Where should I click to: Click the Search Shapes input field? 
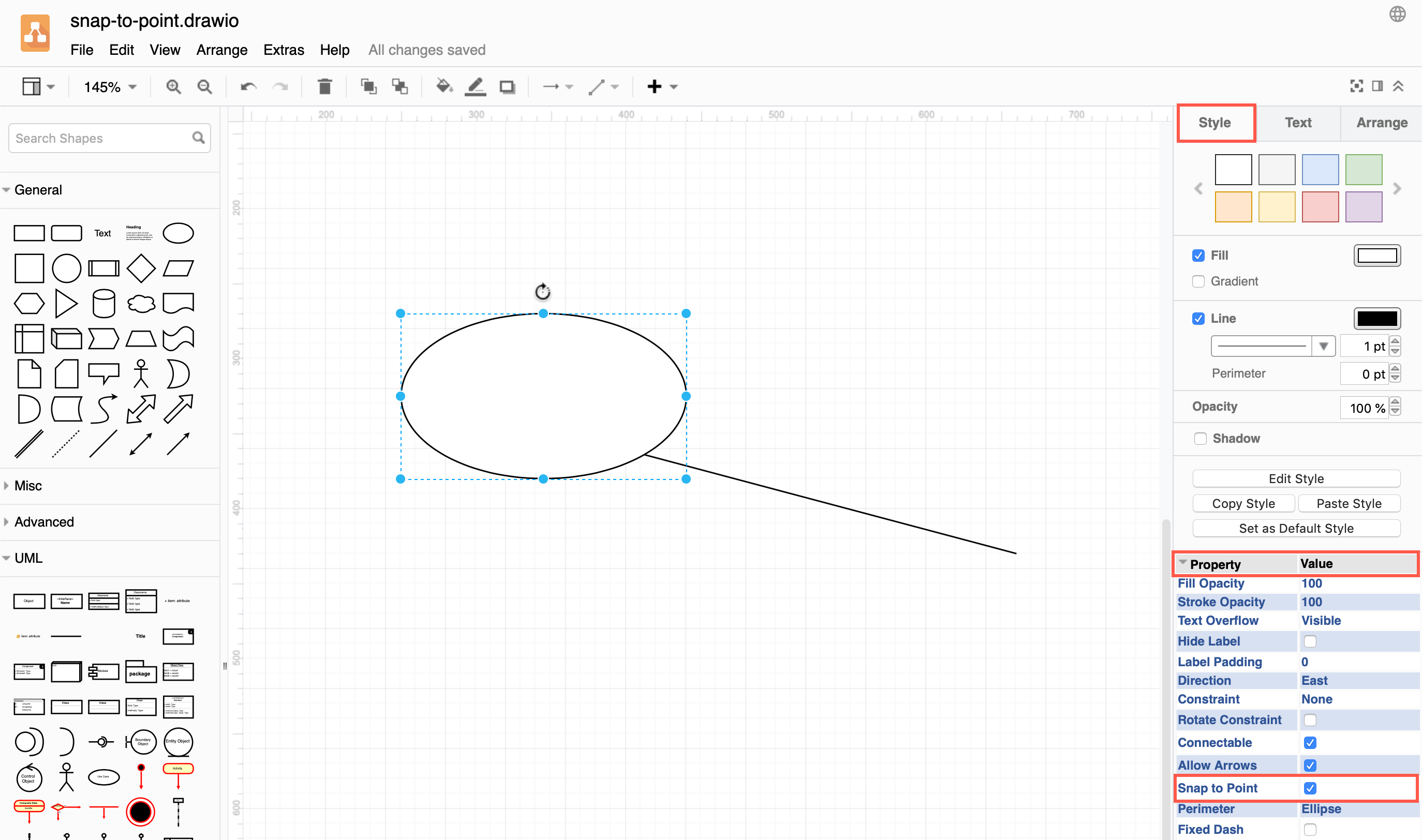pyautogui.click(x=99, y=138)
